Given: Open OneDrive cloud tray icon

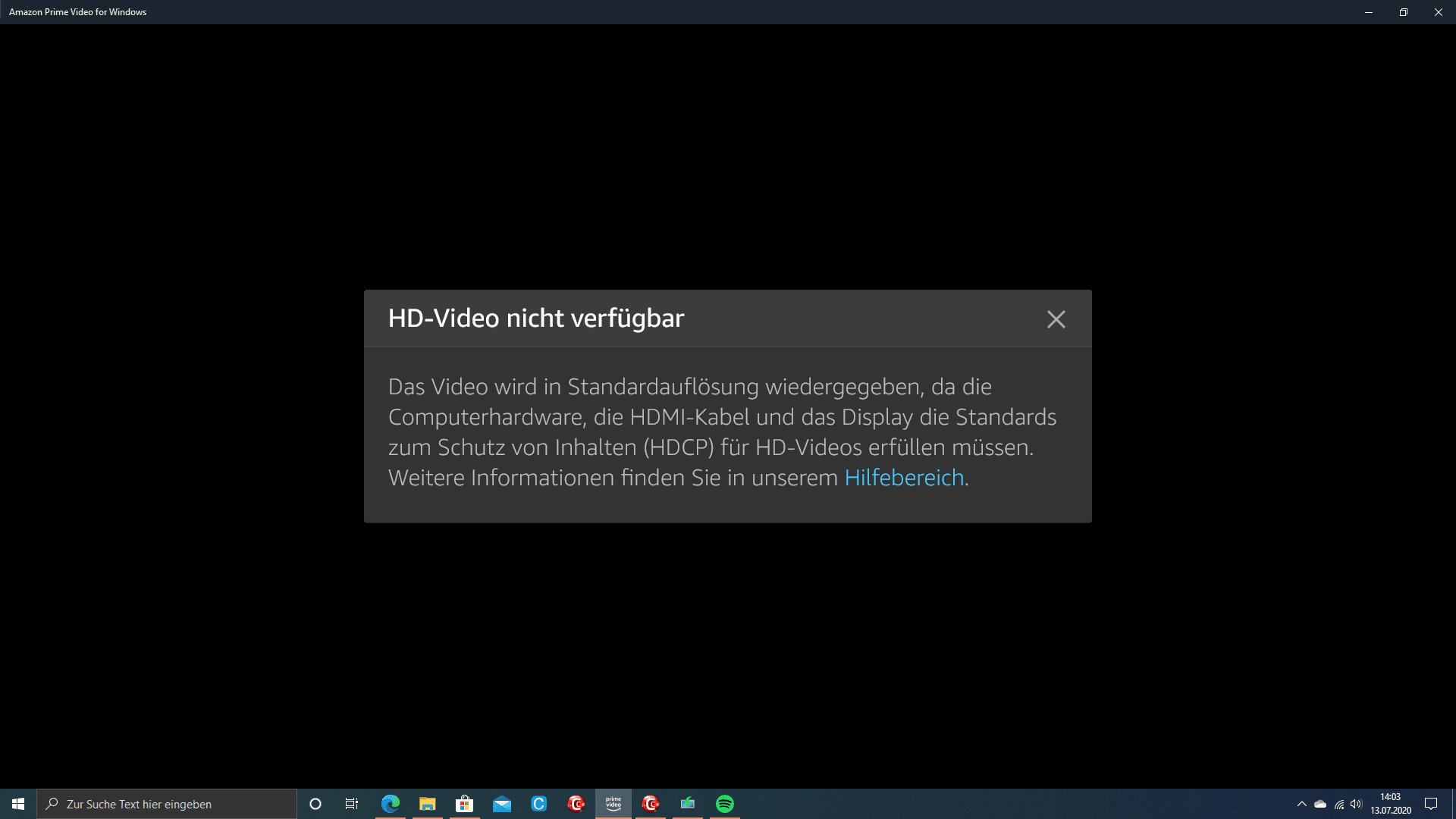Looking at the screenshot, I should (1320, 804).
